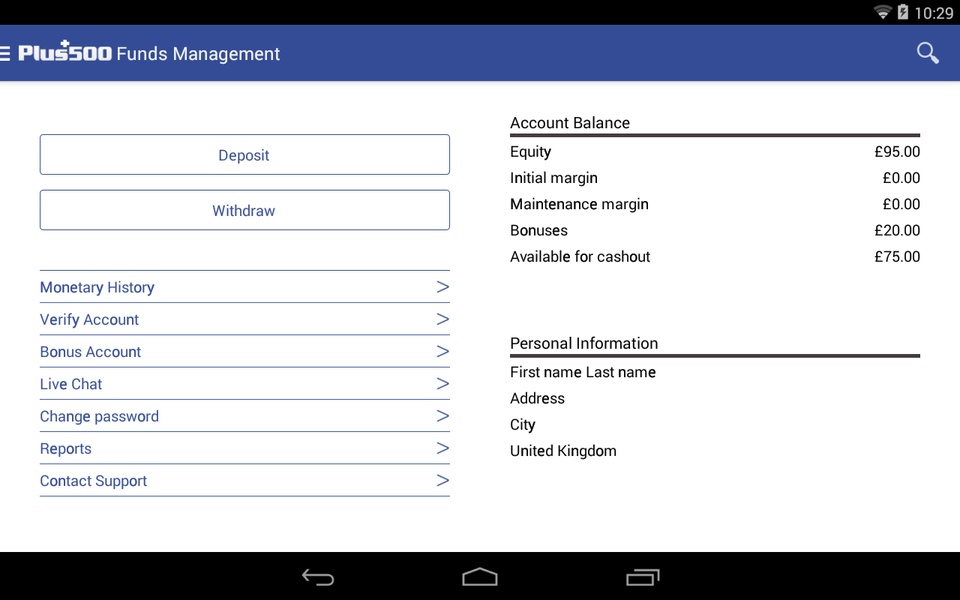Image resolution: width=960 pixels, height=600 pixels.
Task: Open Verify Account
Action: click(245, 320)
